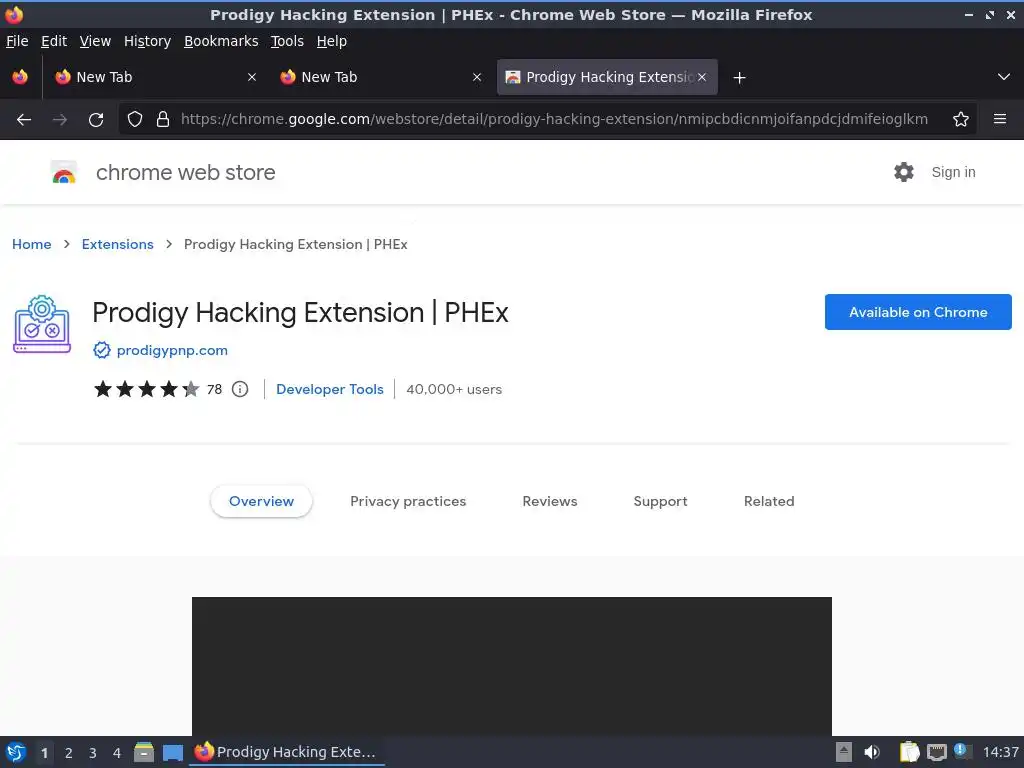This screenshot has height=768, width=1024.
Task: Focus Firefox window in taskbar
Action: click(287, 752)
